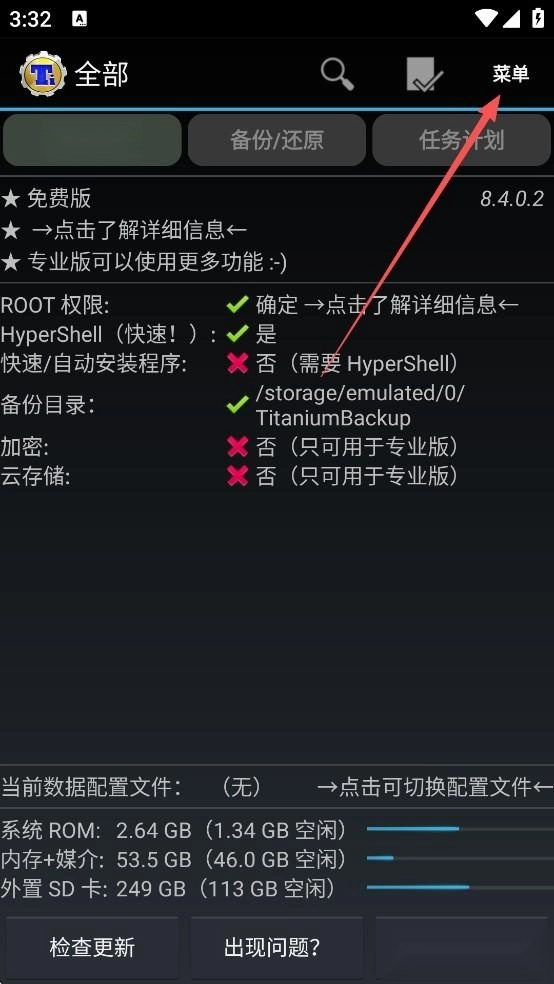Open backup directory path /storage/emulated/0/TitaniumBackup
The image size is (554, 984).
361,405
